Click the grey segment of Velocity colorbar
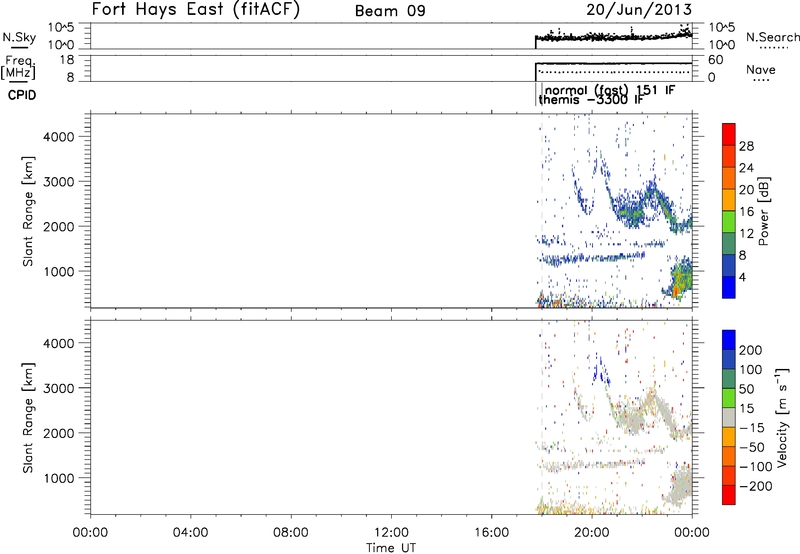 (x=729, y=417)
